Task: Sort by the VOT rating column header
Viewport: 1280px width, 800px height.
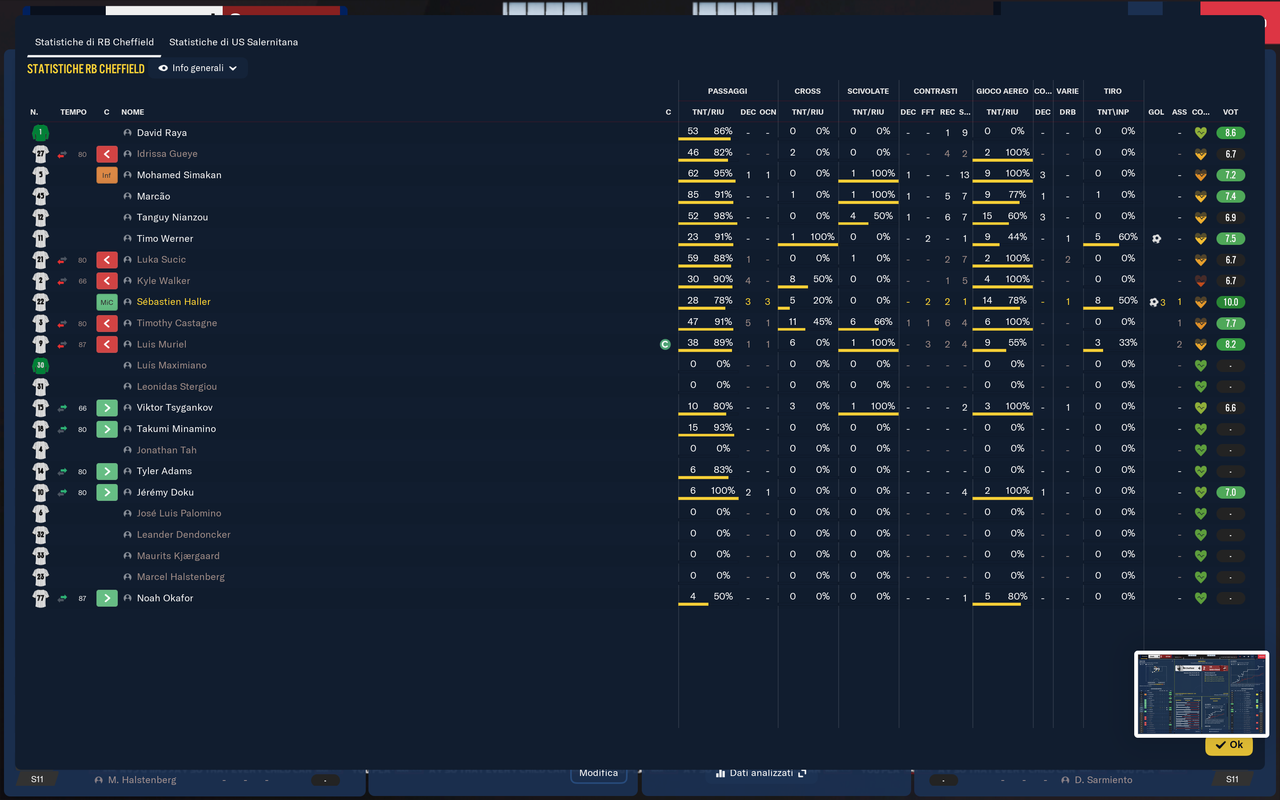Action: (1230, 112)
